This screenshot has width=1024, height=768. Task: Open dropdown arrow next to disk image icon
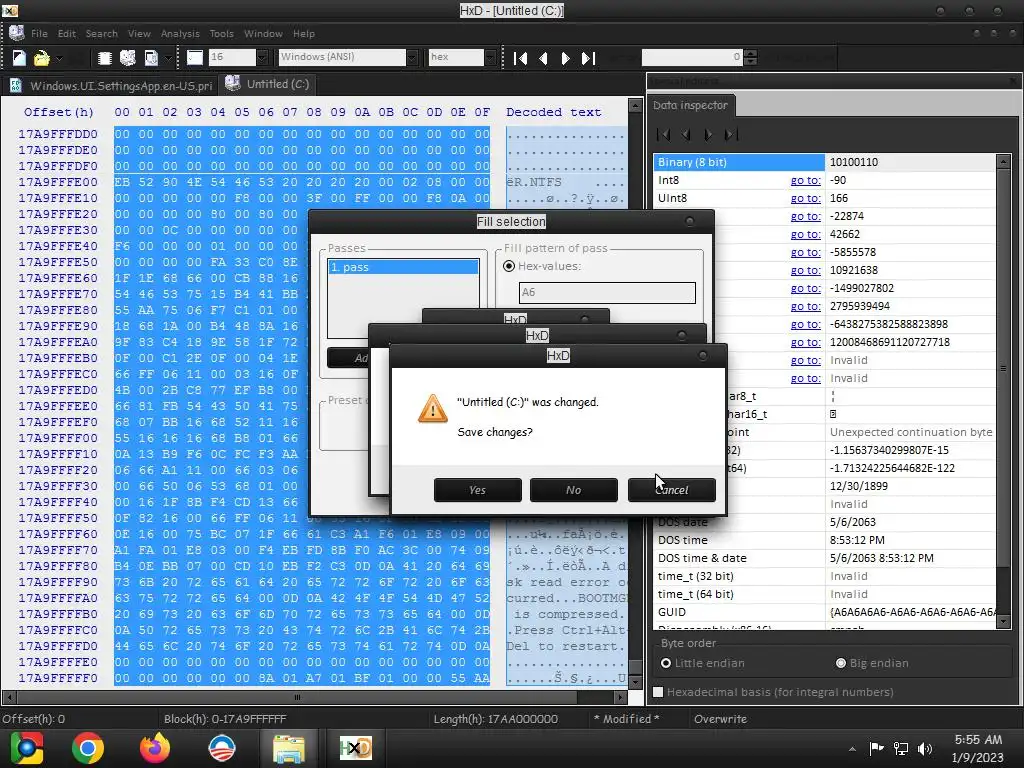(x=168, y=59)
